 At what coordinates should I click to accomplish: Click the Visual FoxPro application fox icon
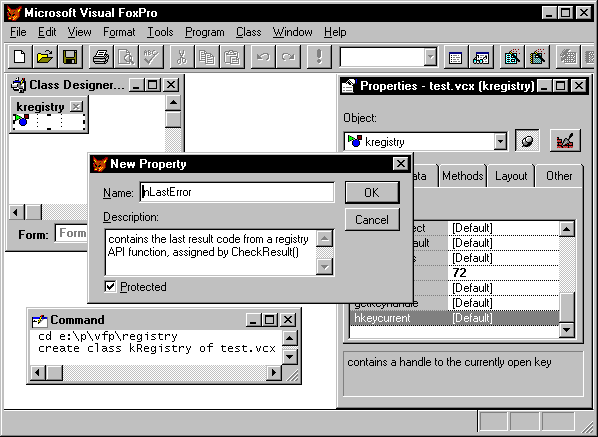click(x=14, y=13)
